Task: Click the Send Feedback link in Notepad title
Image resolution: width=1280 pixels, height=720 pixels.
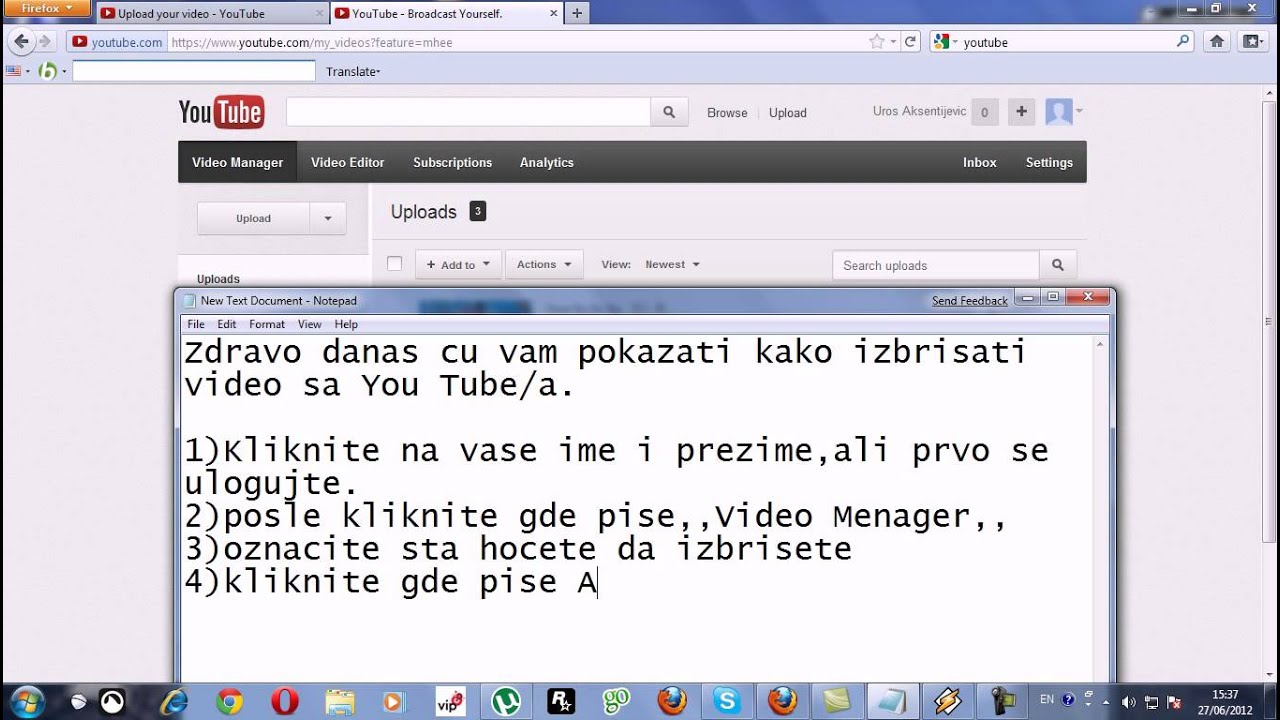Action: coord(969,301)
